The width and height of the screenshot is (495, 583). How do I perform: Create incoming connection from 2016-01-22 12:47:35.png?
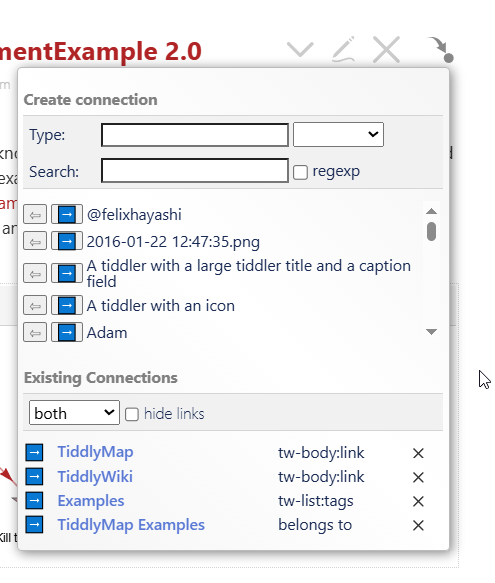(35, 242)
